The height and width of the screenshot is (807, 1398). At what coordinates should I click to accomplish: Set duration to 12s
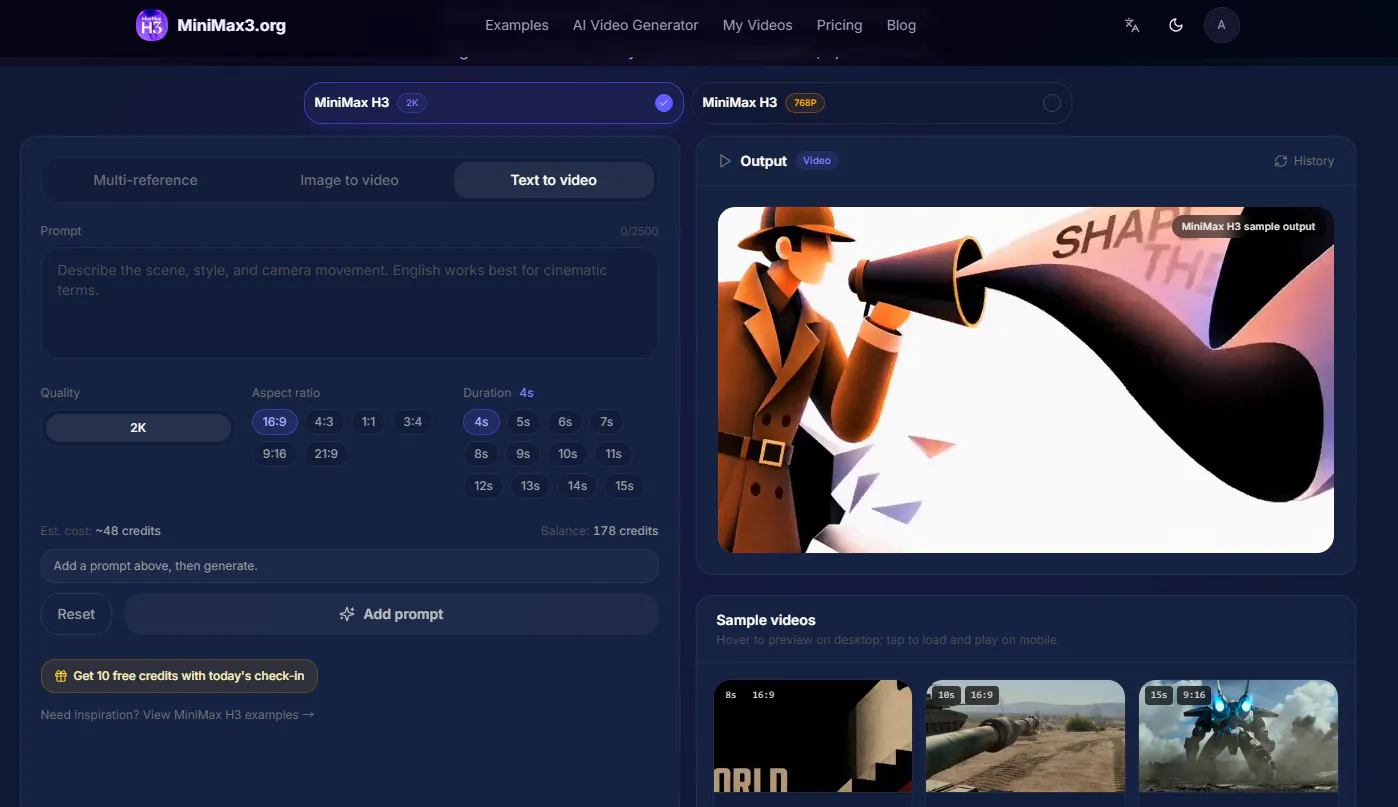(484, 486)
